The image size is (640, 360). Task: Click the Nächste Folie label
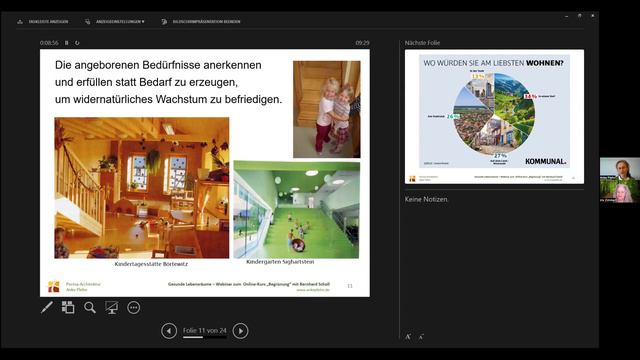click(422, 43)
